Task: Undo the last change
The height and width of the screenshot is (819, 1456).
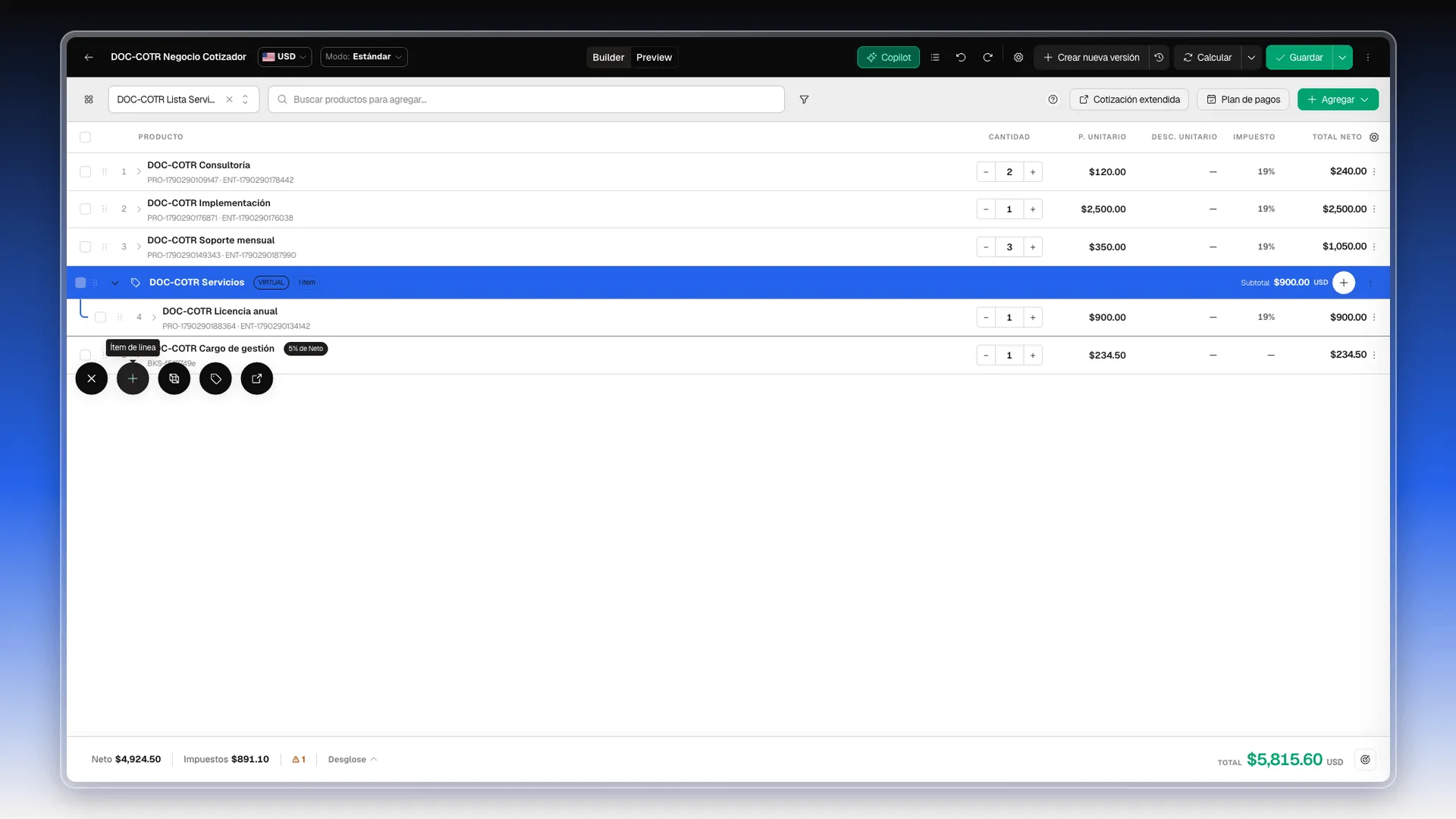Action: click(961, 58)
